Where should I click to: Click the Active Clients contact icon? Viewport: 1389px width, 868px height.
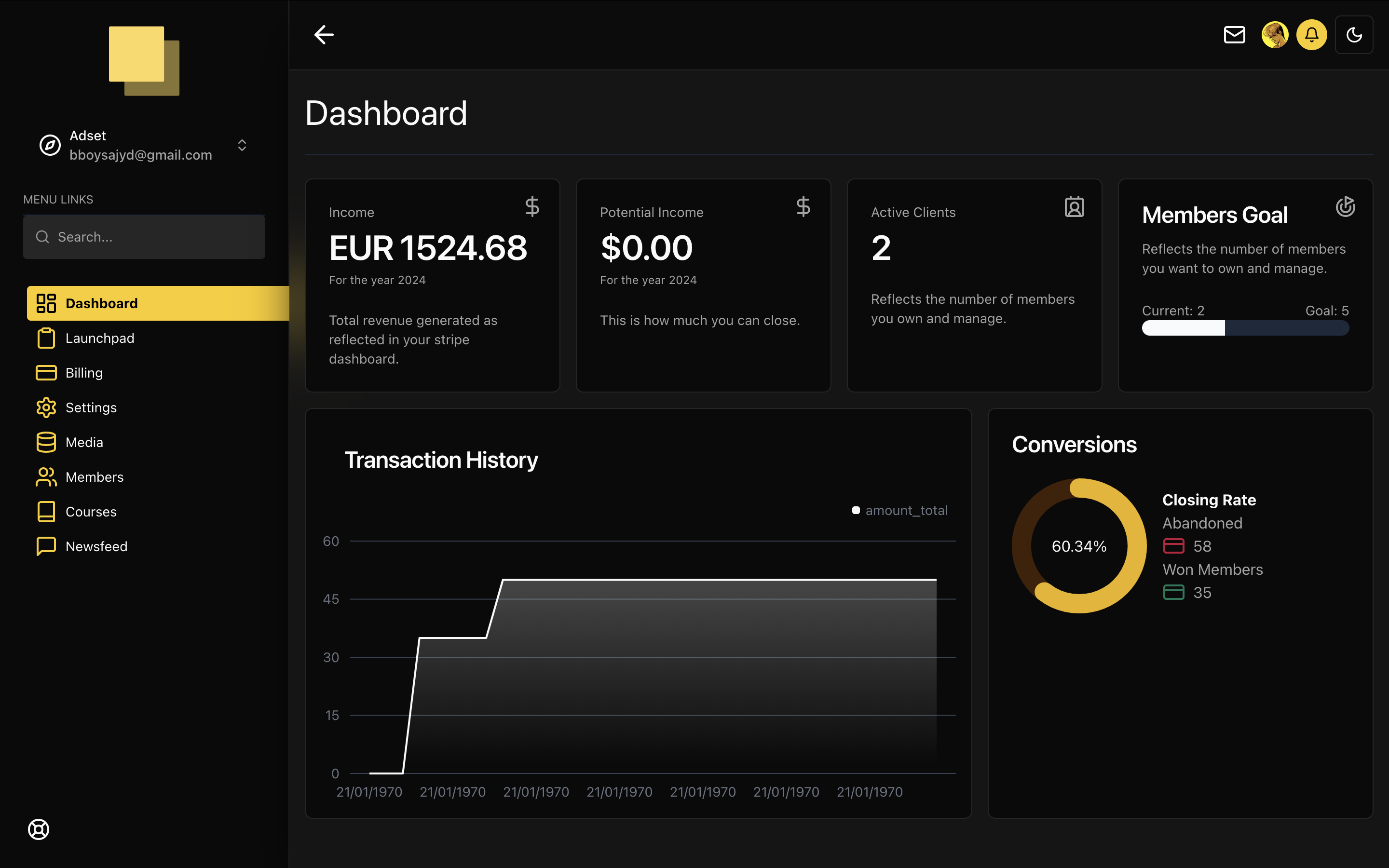1074,207
